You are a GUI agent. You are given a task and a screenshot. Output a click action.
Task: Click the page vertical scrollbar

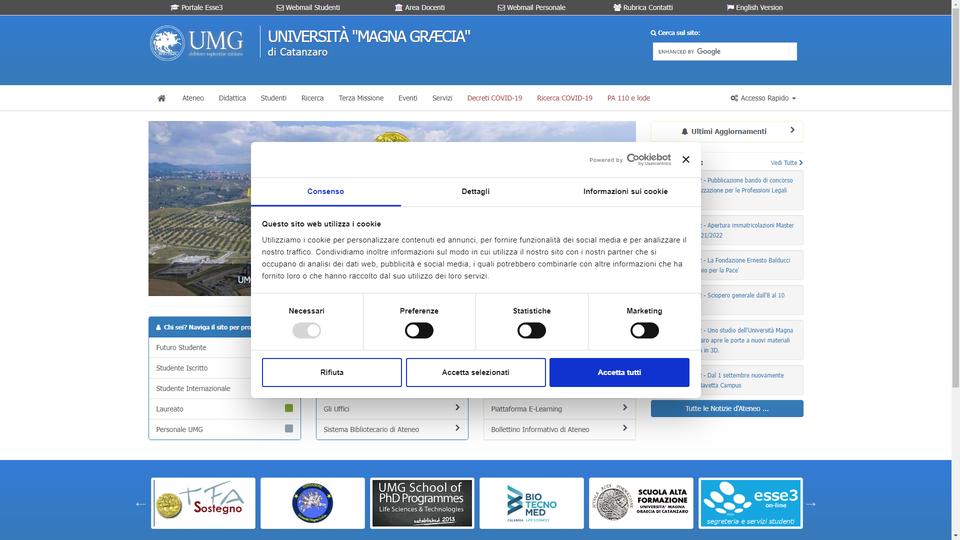[x=956, y=196]
